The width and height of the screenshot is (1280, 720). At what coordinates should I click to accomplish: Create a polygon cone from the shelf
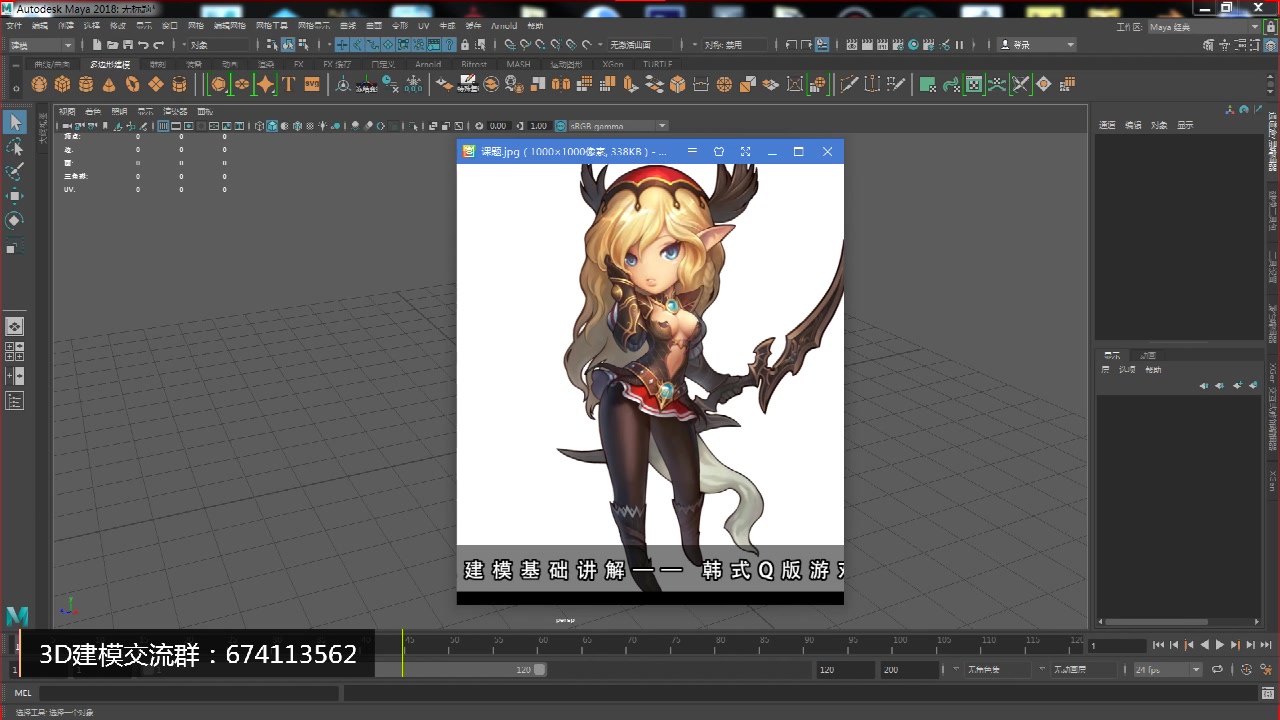108,85
